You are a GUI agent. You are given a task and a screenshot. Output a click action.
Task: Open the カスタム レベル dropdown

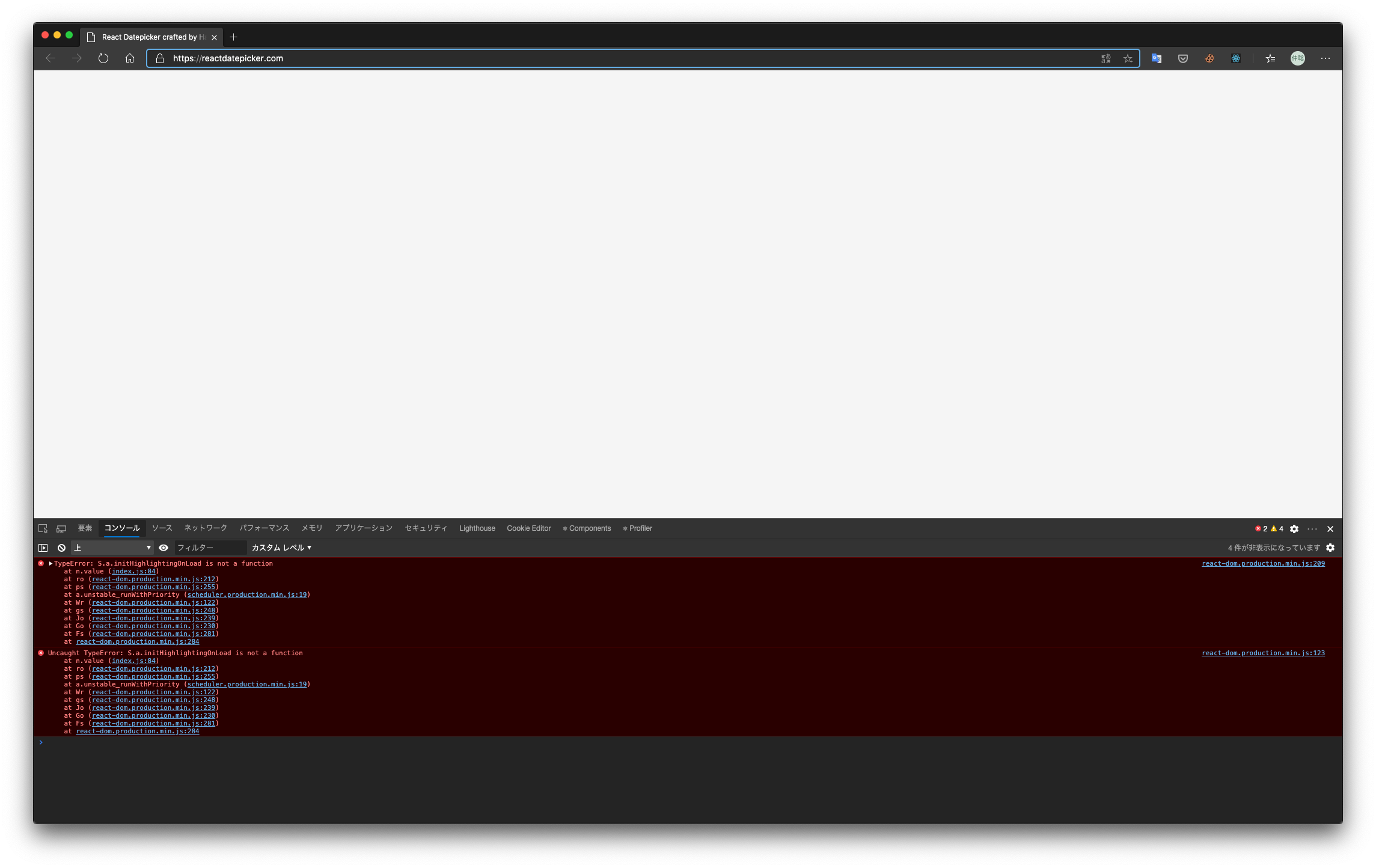[280, 548]
